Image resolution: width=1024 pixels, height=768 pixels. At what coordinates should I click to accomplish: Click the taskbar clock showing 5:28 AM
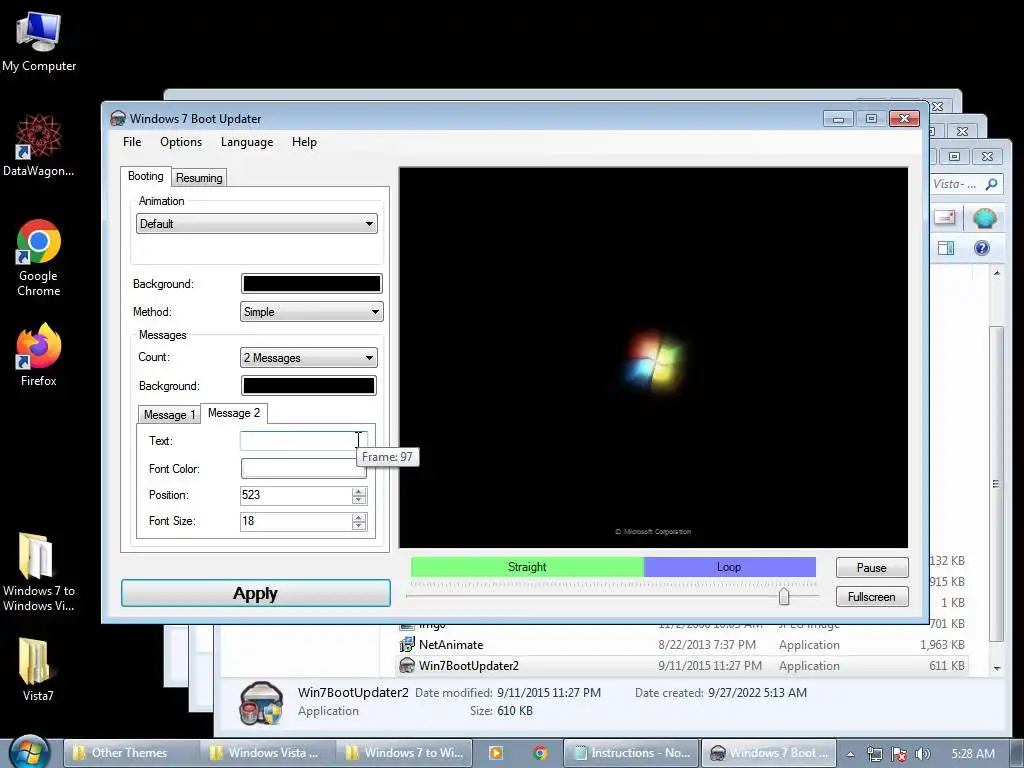pos(973,754)
